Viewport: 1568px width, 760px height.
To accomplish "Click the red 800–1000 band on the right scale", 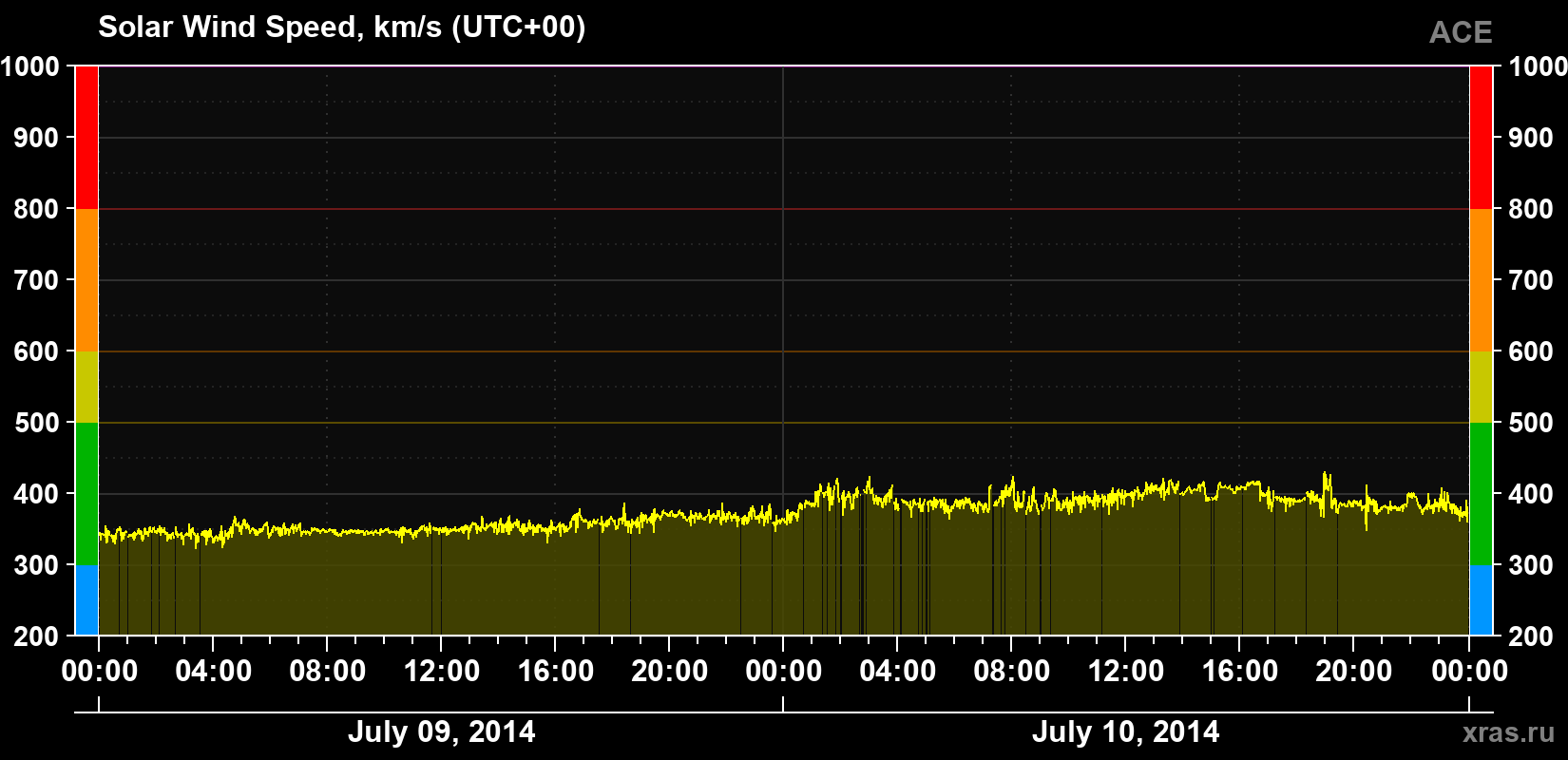I will pos(1481,138).
